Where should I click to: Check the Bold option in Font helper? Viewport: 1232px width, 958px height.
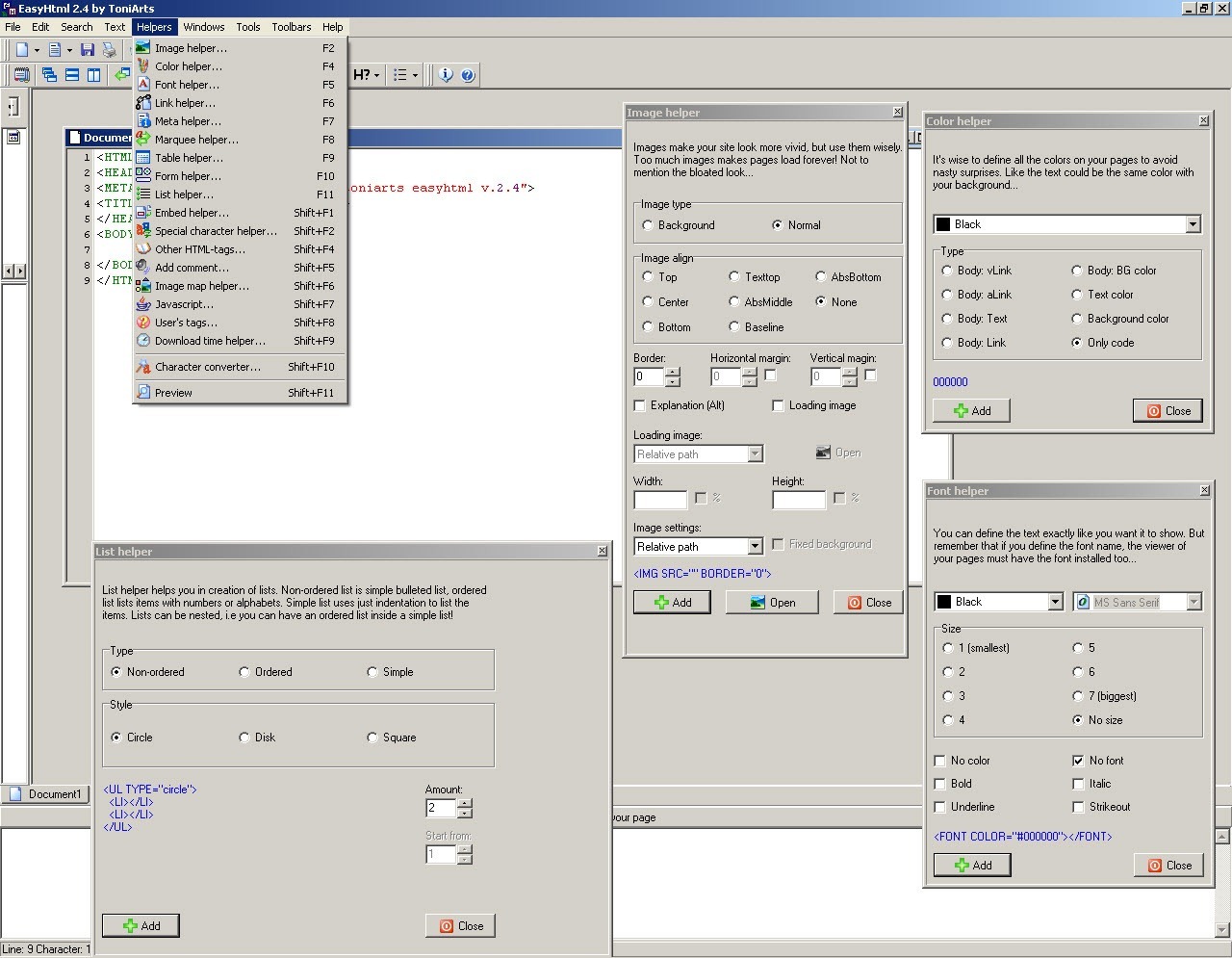[x=940, y=784]
